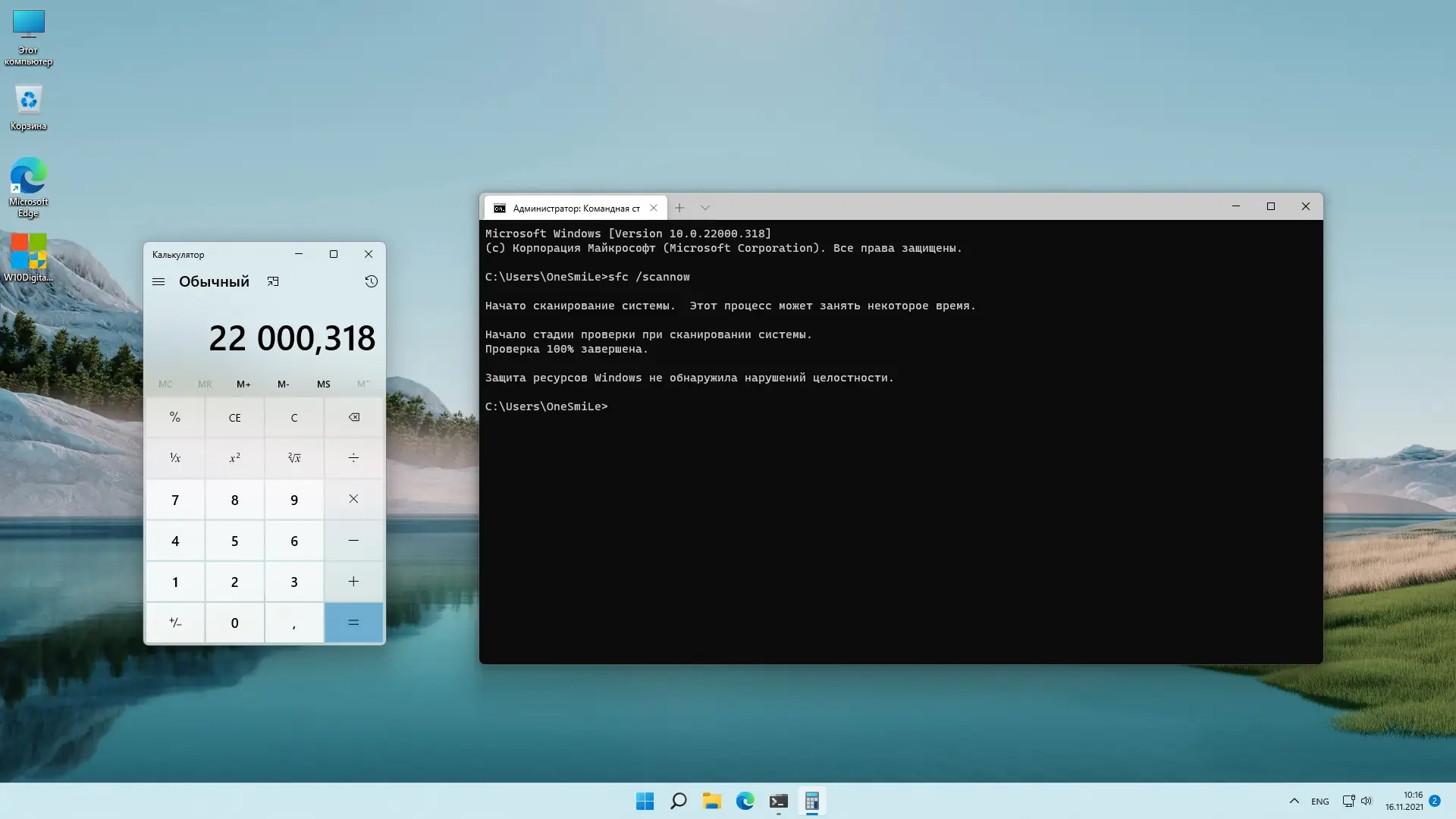Toggle the keep-on-top calculator icon
This screenshot has width=1456, height=819.
273,281
